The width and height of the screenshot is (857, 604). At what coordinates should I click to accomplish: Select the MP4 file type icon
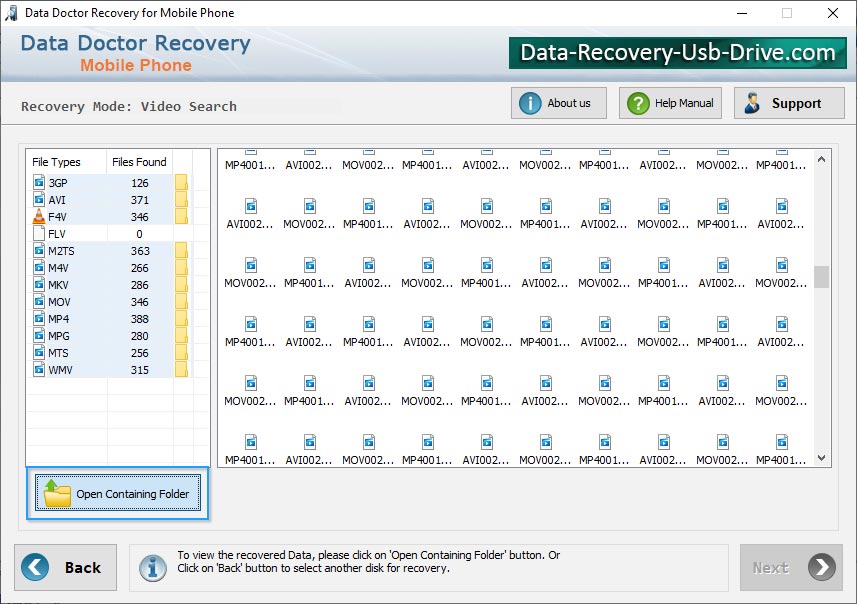[x=39, y=318]
